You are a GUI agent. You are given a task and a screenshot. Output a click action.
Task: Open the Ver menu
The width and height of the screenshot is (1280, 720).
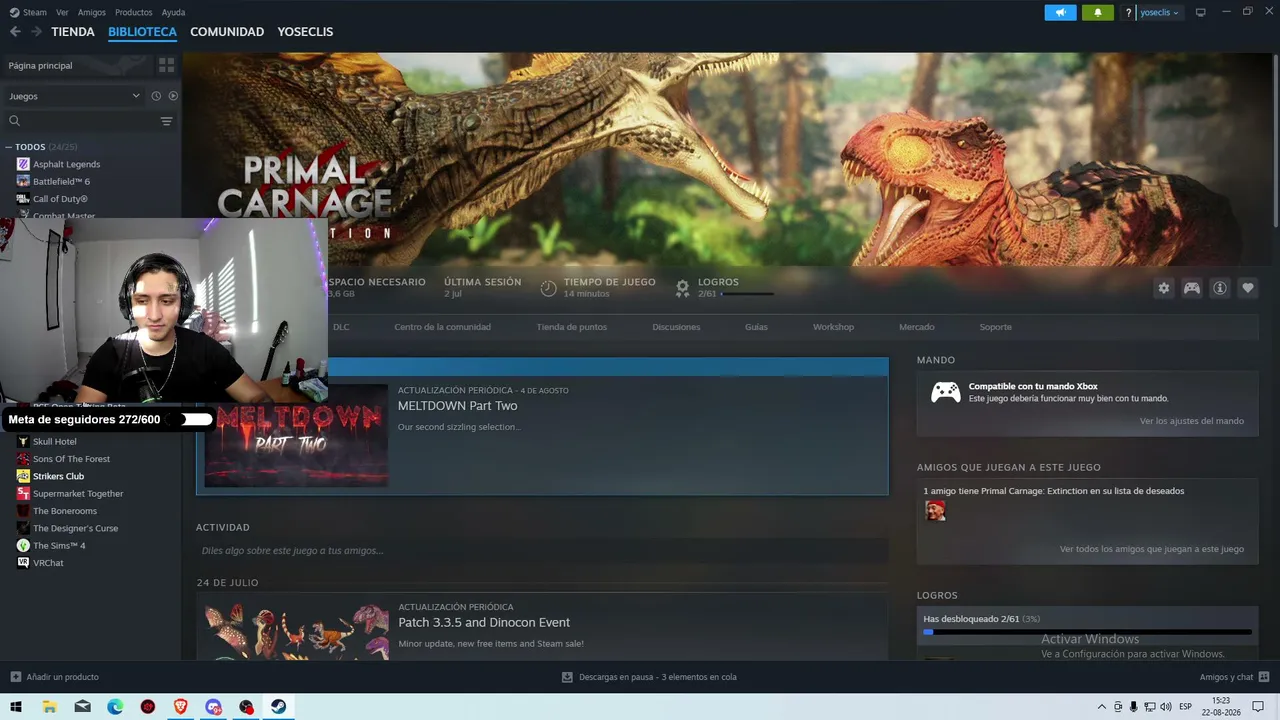(62, 13)
